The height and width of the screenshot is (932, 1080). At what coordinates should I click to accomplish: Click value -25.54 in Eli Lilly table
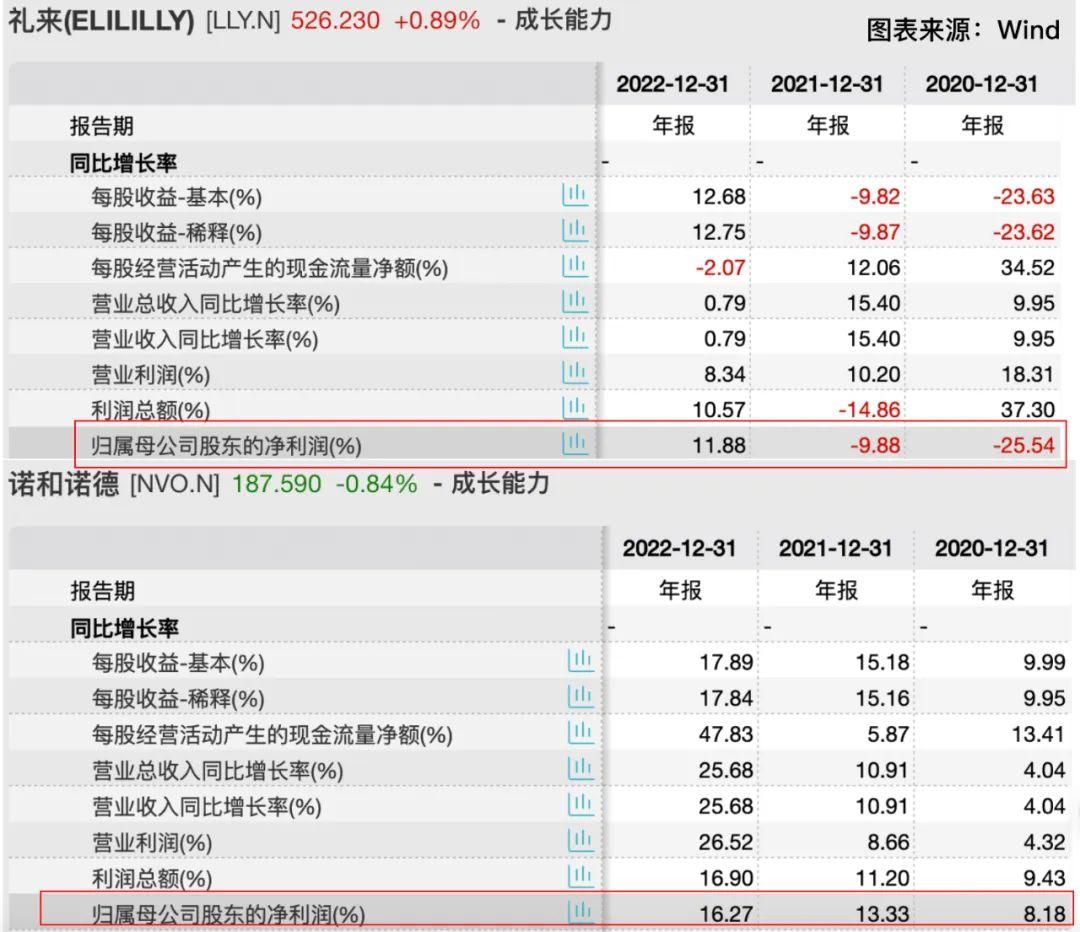[x=1024, y=445]
